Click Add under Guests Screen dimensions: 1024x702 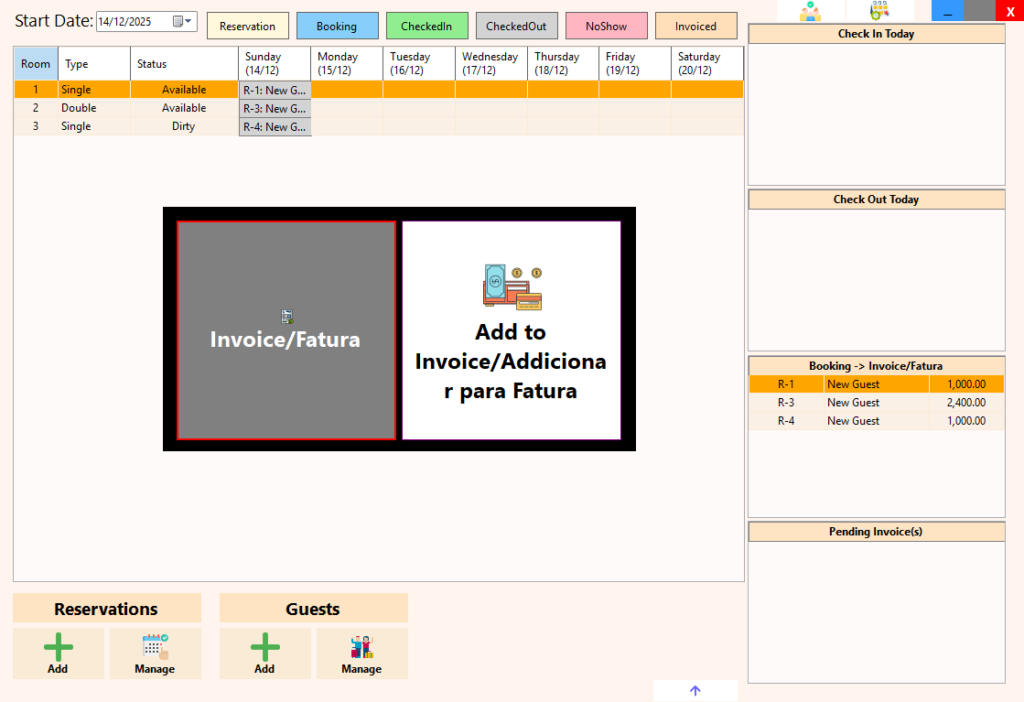(264, 653)
